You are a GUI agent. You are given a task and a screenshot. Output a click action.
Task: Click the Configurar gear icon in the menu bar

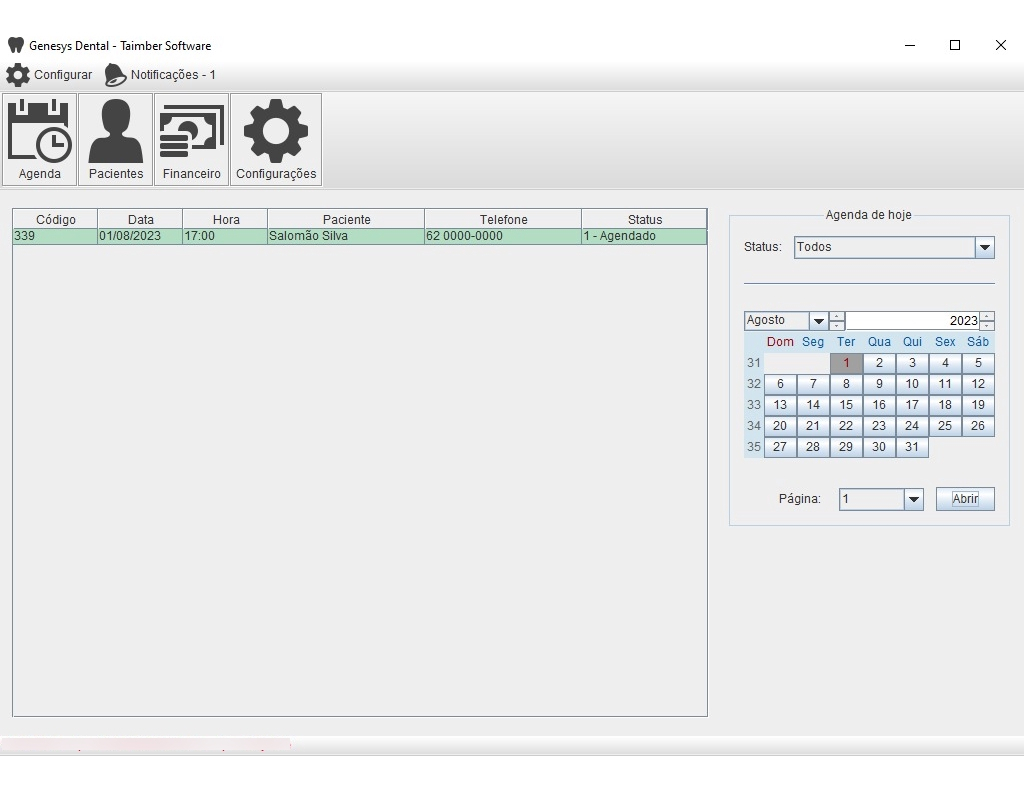(x=18, y=75)
